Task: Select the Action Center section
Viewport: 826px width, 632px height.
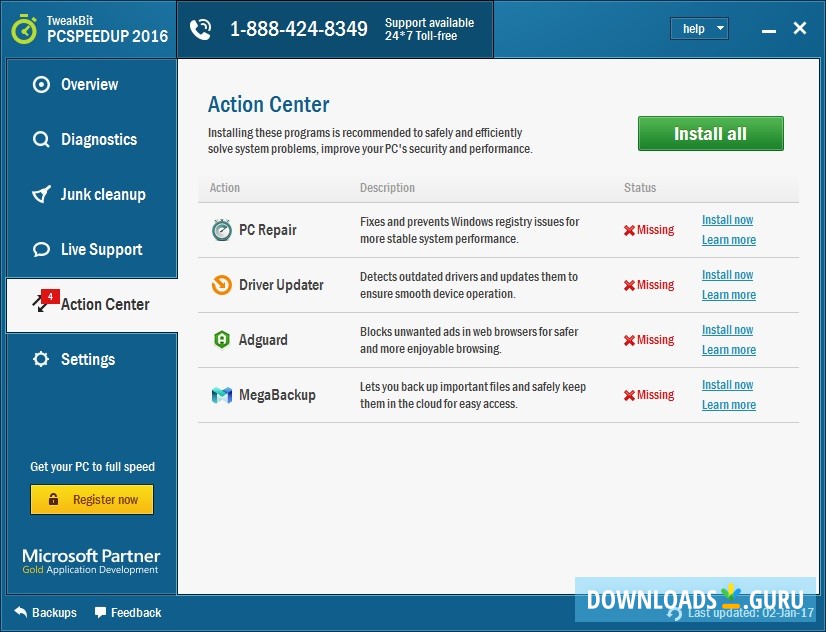Action: click(x=92, y=305)
